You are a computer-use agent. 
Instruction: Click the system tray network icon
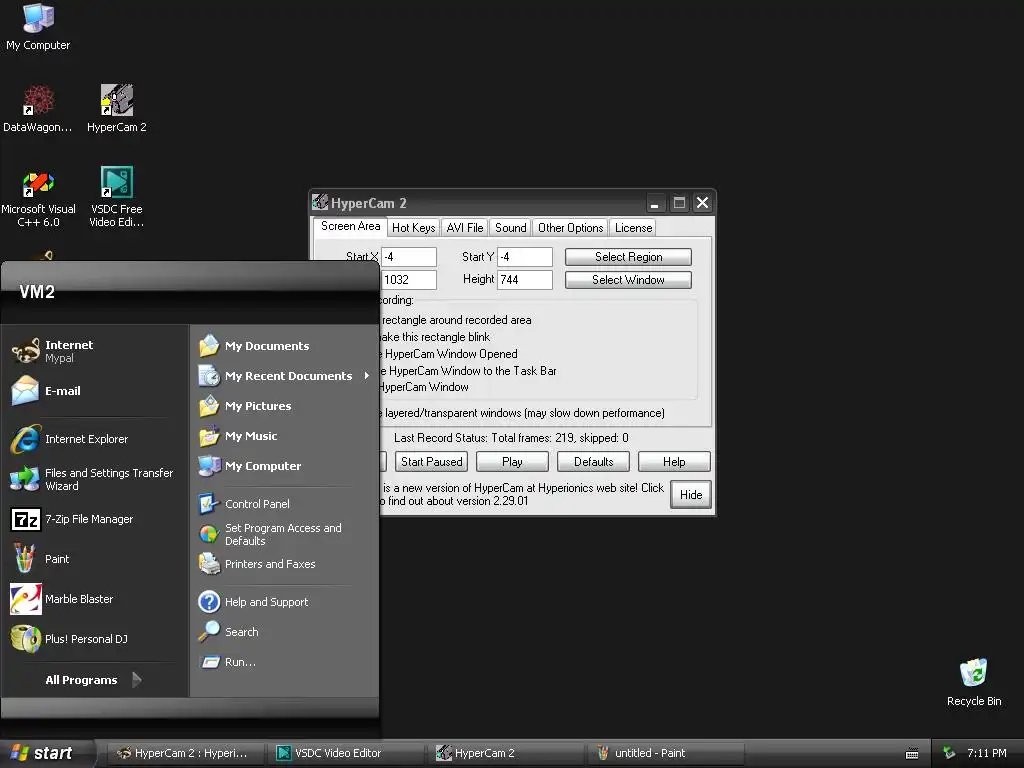[x=950, y=754]
